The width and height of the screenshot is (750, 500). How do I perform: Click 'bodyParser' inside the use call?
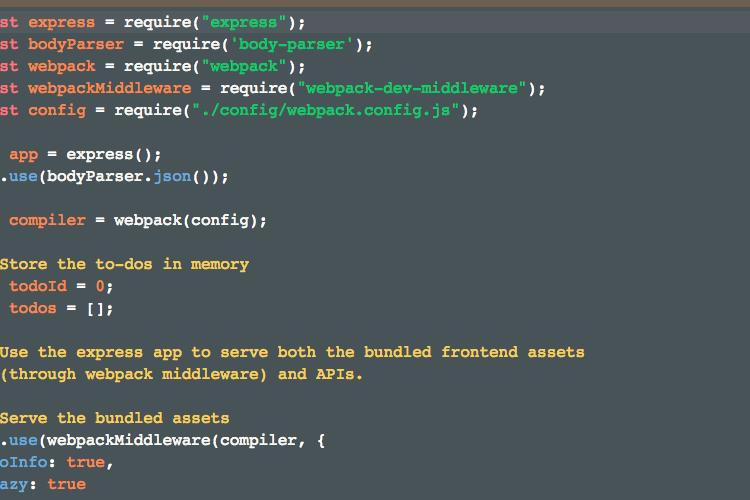point(95,177)
